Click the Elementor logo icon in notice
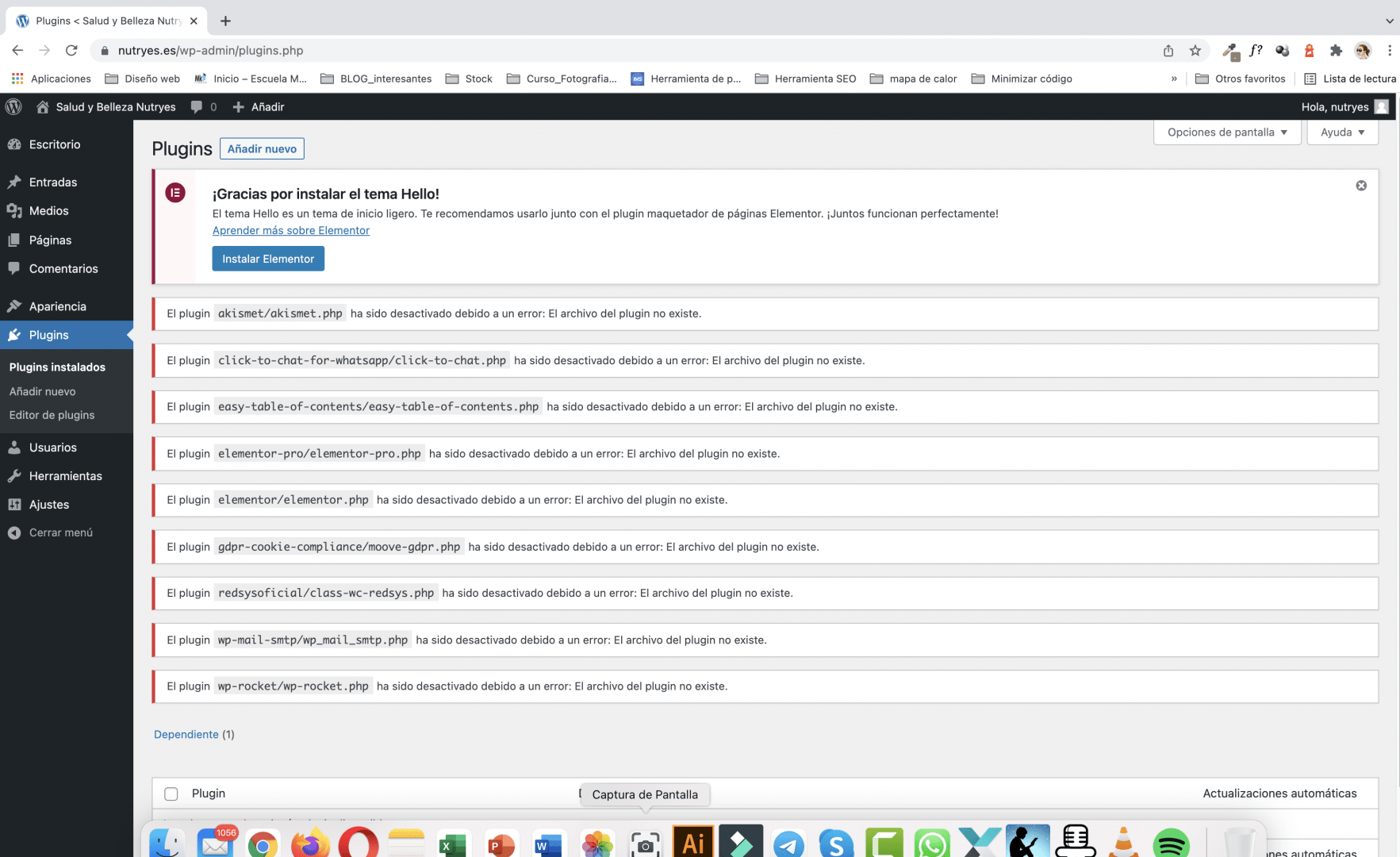Screen dimensions: 1400x857 [175, 193]
